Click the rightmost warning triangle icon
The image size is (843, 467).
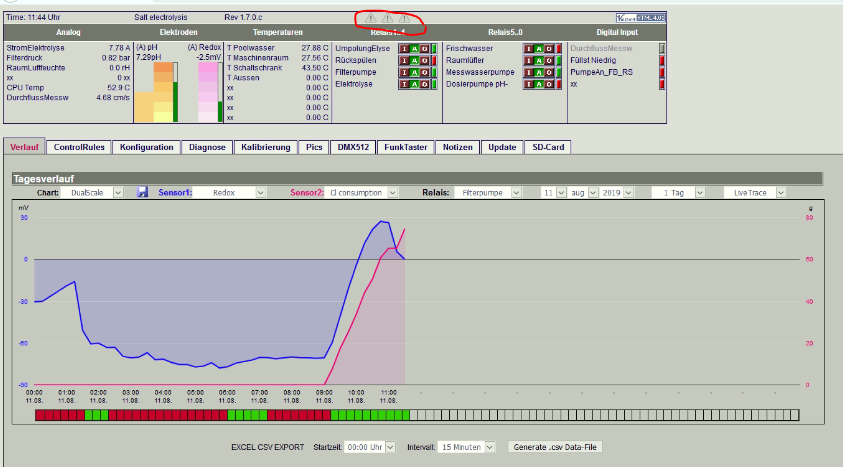pyautogui.click(x=404, y=18)
